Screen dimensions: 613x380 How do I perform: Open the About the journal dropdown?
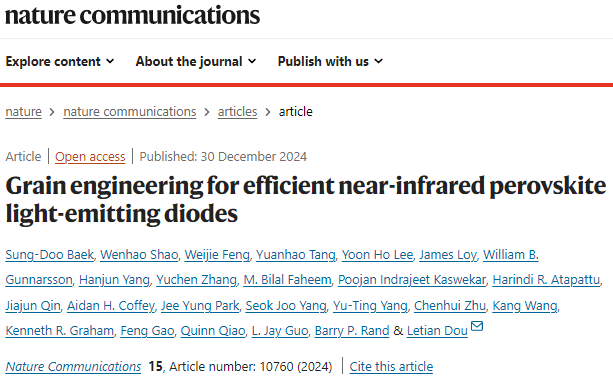196,61
